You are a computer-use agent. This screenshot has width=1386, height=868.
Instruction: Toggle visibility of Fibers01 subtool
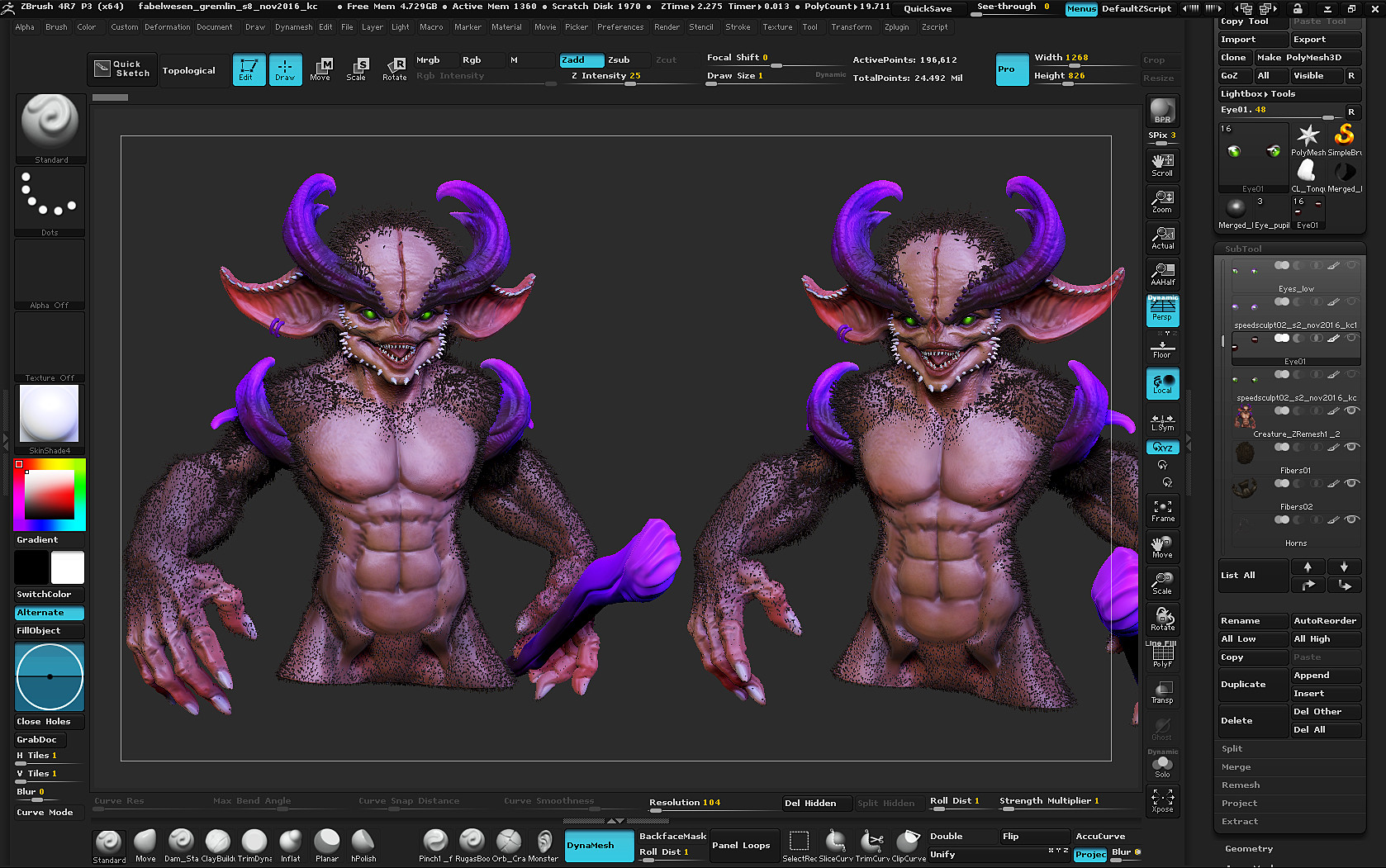(1351, 447)
